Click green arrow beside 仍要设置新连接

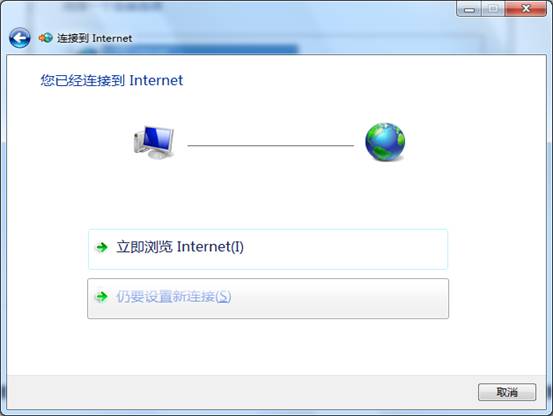coord(102,297)
